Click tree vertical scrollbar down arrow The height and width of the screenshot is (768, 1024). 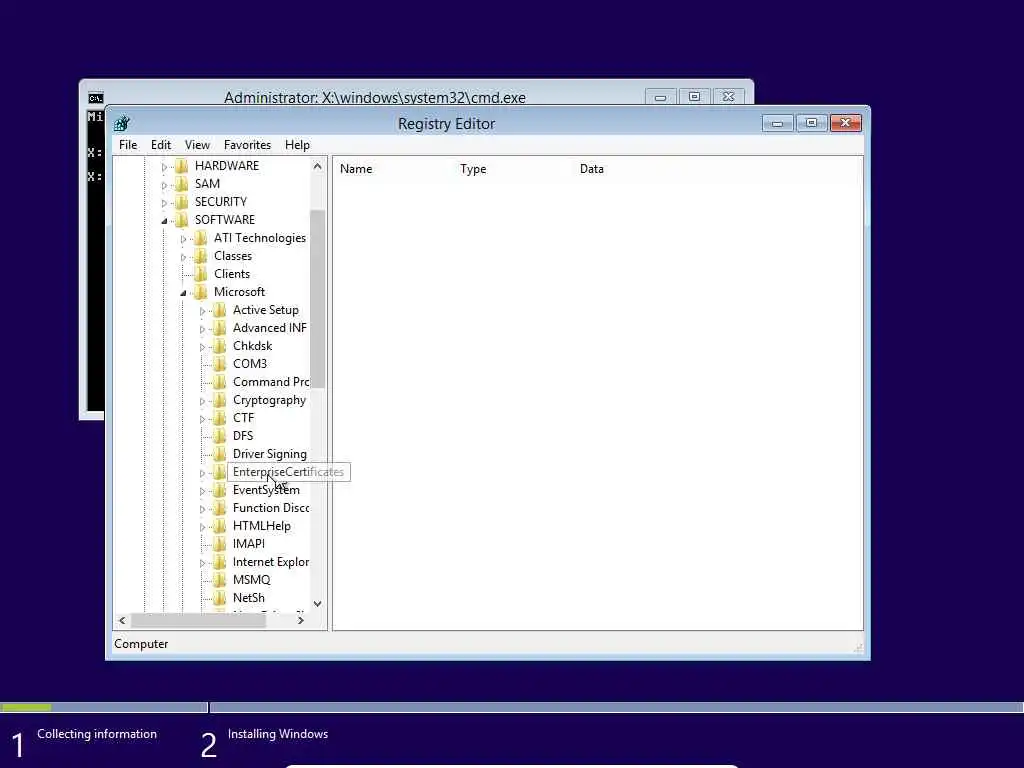317,604
